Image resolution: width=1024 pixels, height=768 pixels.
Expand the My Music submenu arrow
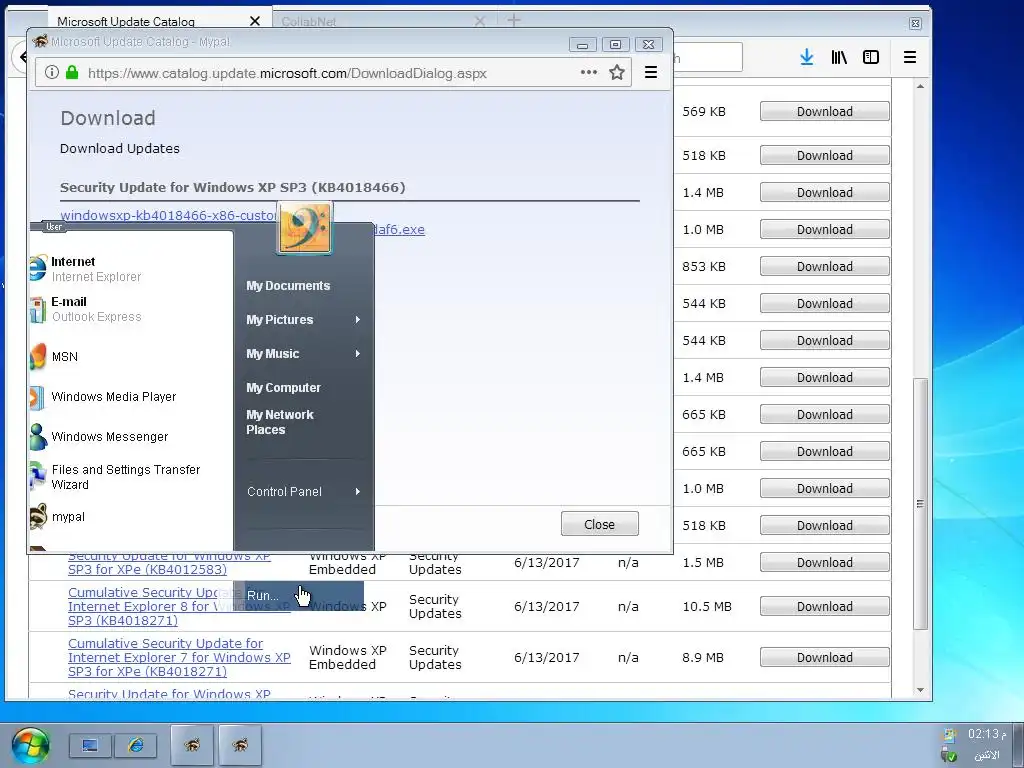point(358,353)
